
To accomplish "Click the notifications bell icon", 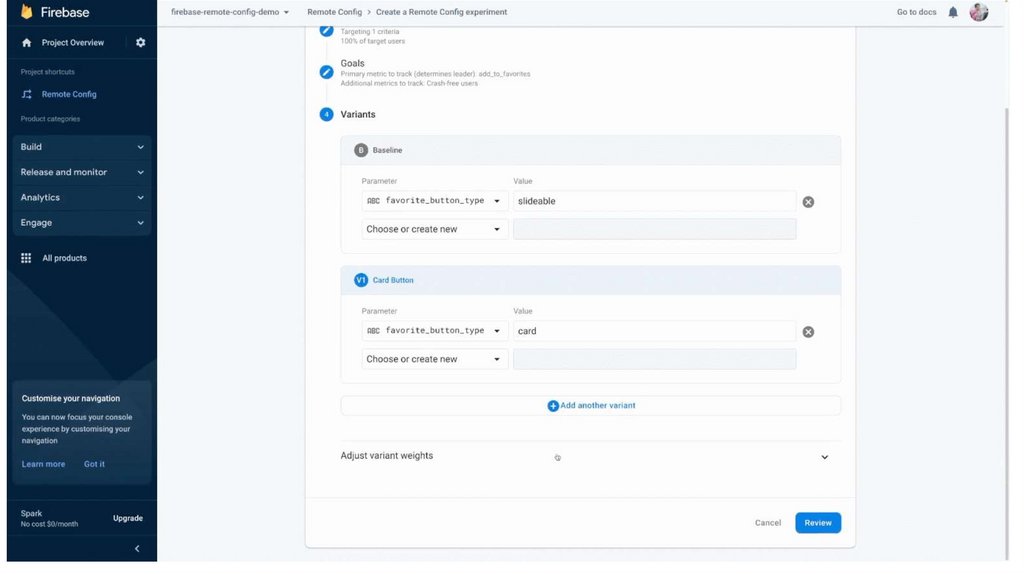I will 953,12.
